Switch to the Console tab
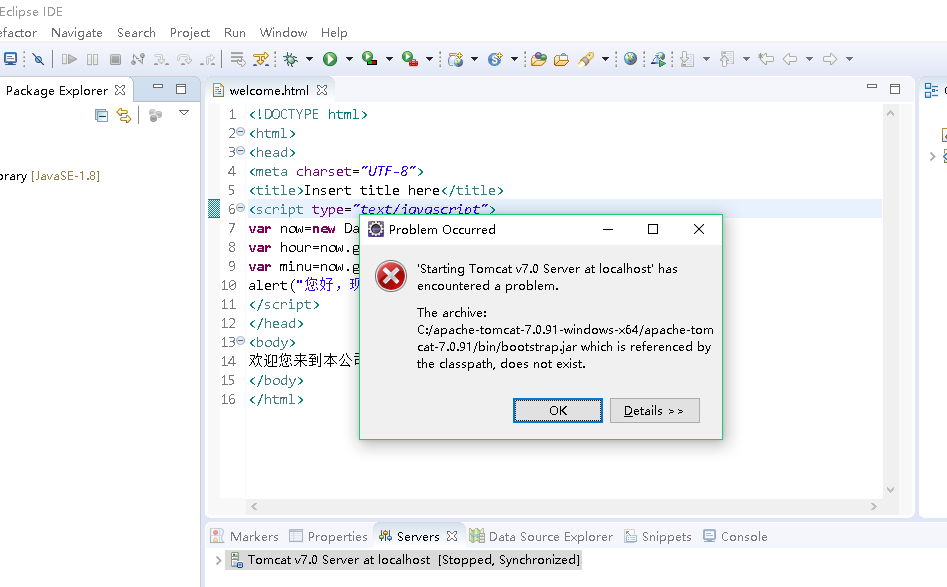Image resolution: width=947 pixels, height=587 pixels. pyautogui.click(x=735, y=536)
